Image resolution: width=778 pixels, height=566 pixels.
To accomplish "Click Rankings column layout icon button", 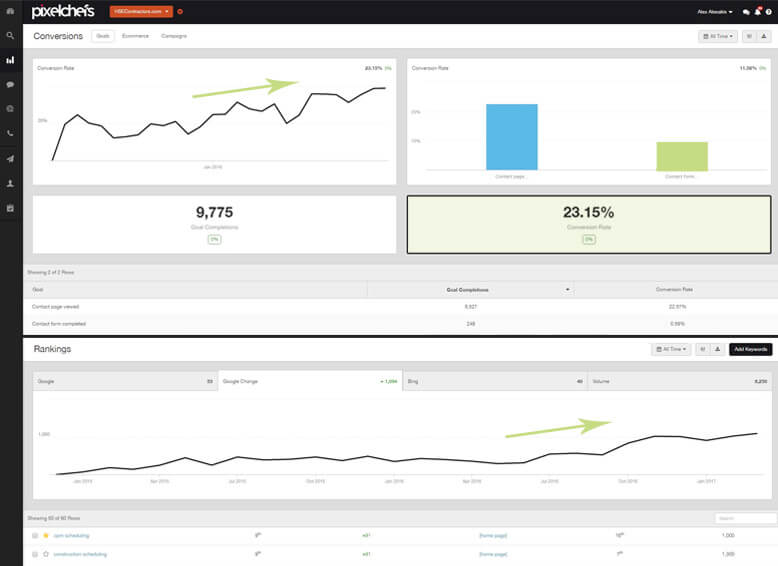I will [703, 349].
